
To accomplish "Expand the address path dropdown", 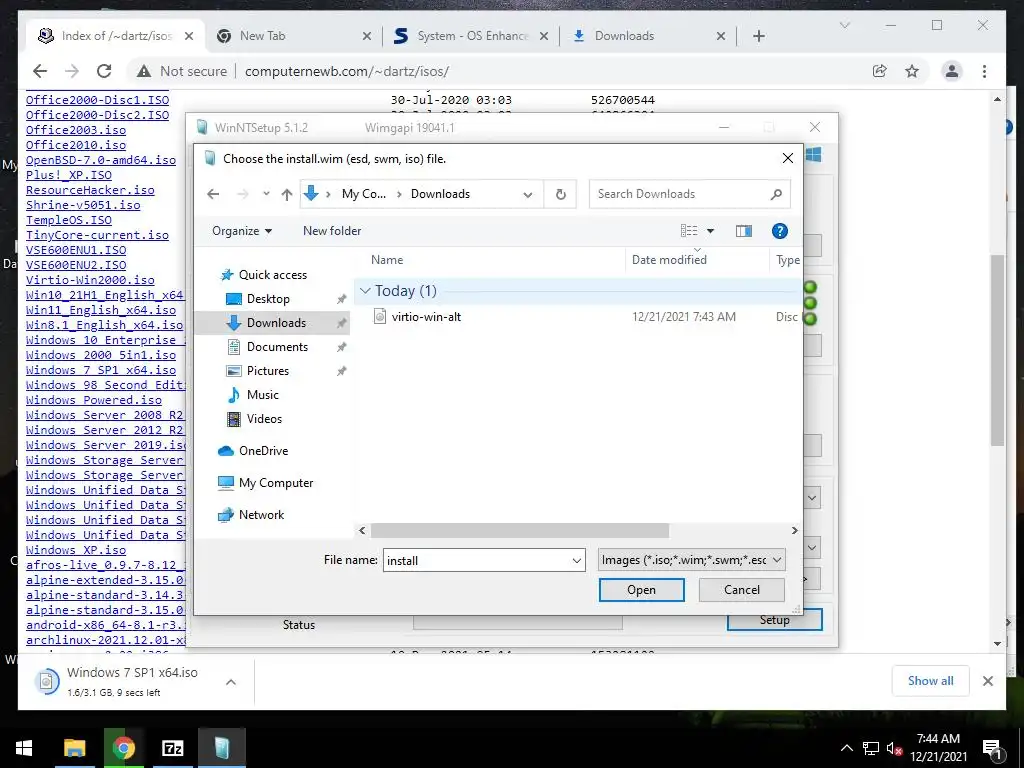I will [x=528, y=194].
